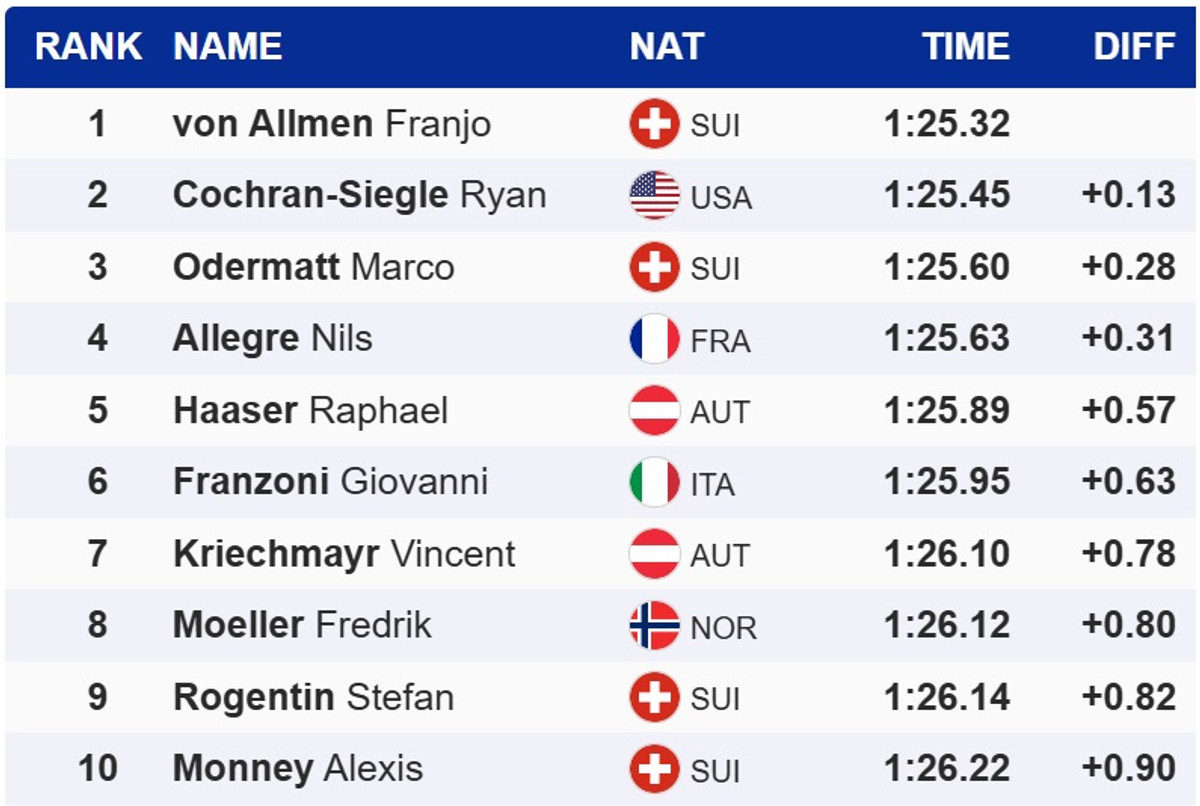Sort by the TIME column header

pos(965,47)
